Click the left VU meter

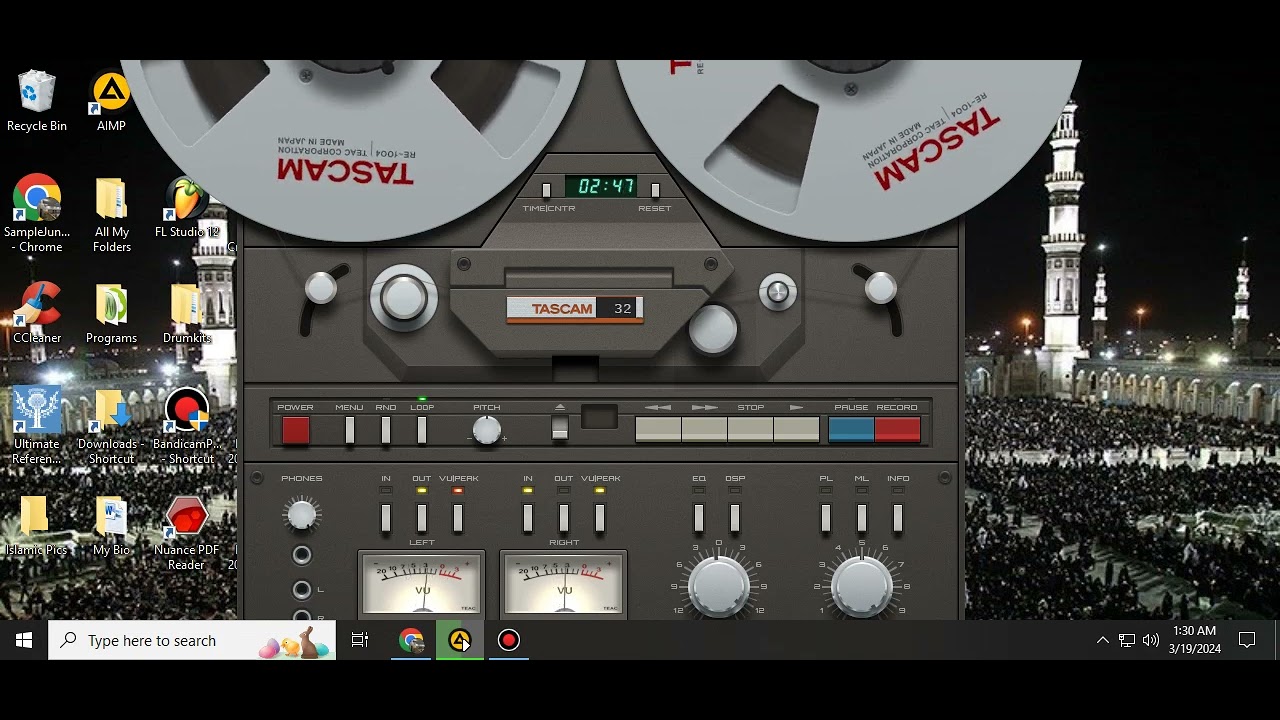[422, 585]
